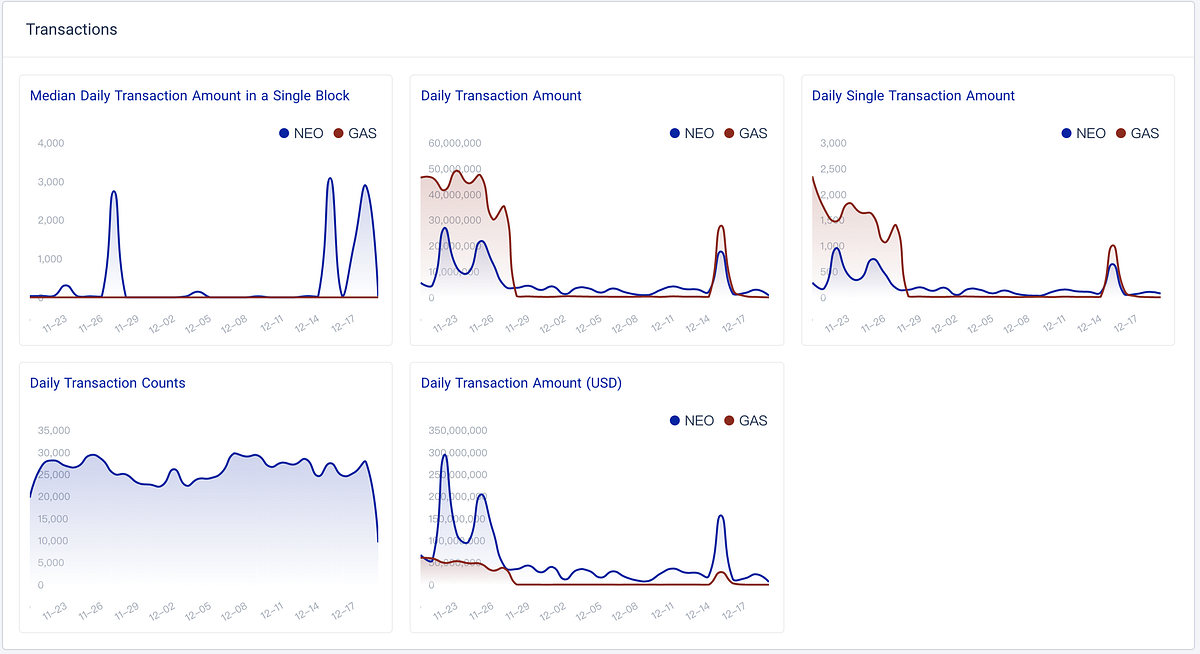This screenshot has width=1200, height=654.
Task: Click the blue NEO legend dot on Median Daily chart
Action: (x=282, y=132)
